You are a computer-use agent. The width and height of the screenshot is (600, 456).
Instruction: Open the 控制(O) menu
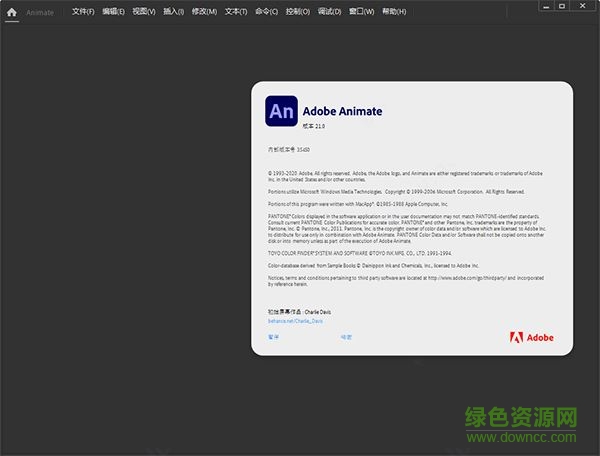pyautogui.click(x=298, y=12)
